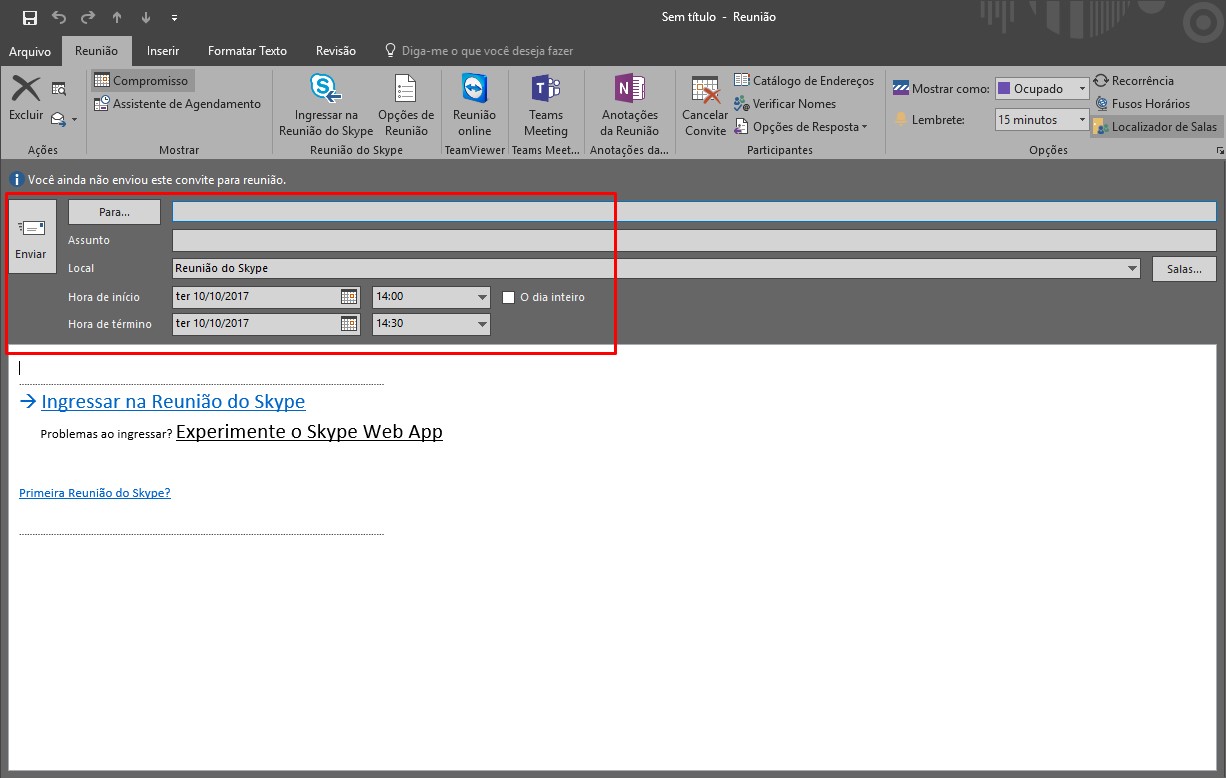
Task: Expand the Local dropdown arrow
Action: click(x=1132, y=268)
